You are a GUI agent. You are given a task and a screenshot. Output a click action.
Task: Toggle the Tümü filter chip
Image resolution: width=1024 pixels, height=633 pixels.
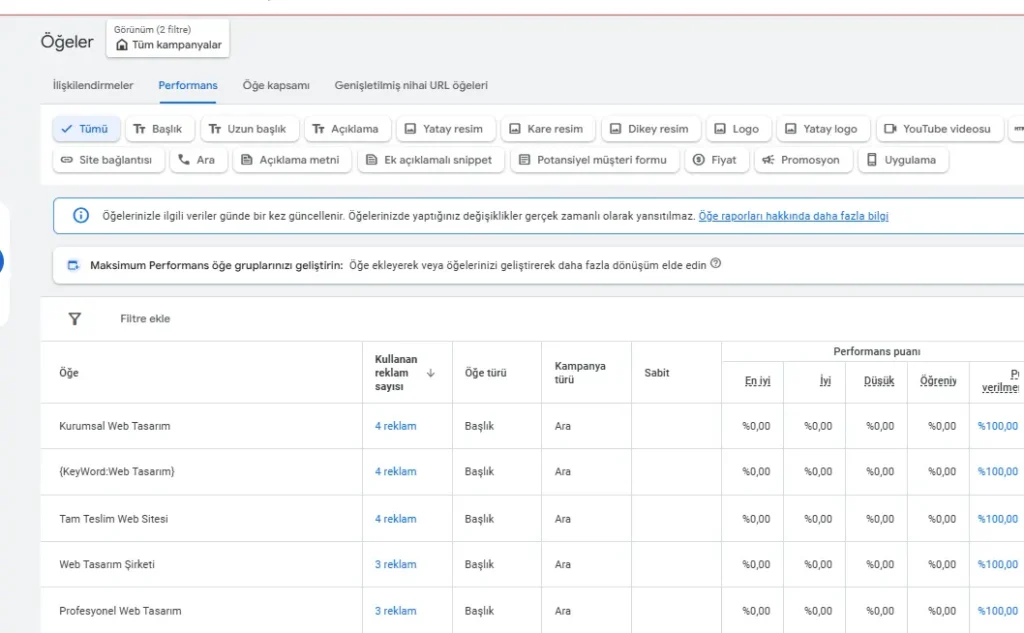[x=85, y=129]
